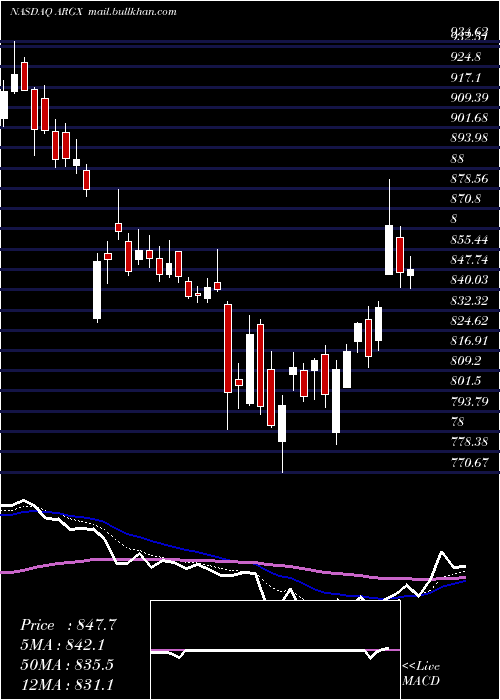Select the 901.68 price level label
Image resolution: width=500 pixels, height=700 pixels.
point(469,118)
